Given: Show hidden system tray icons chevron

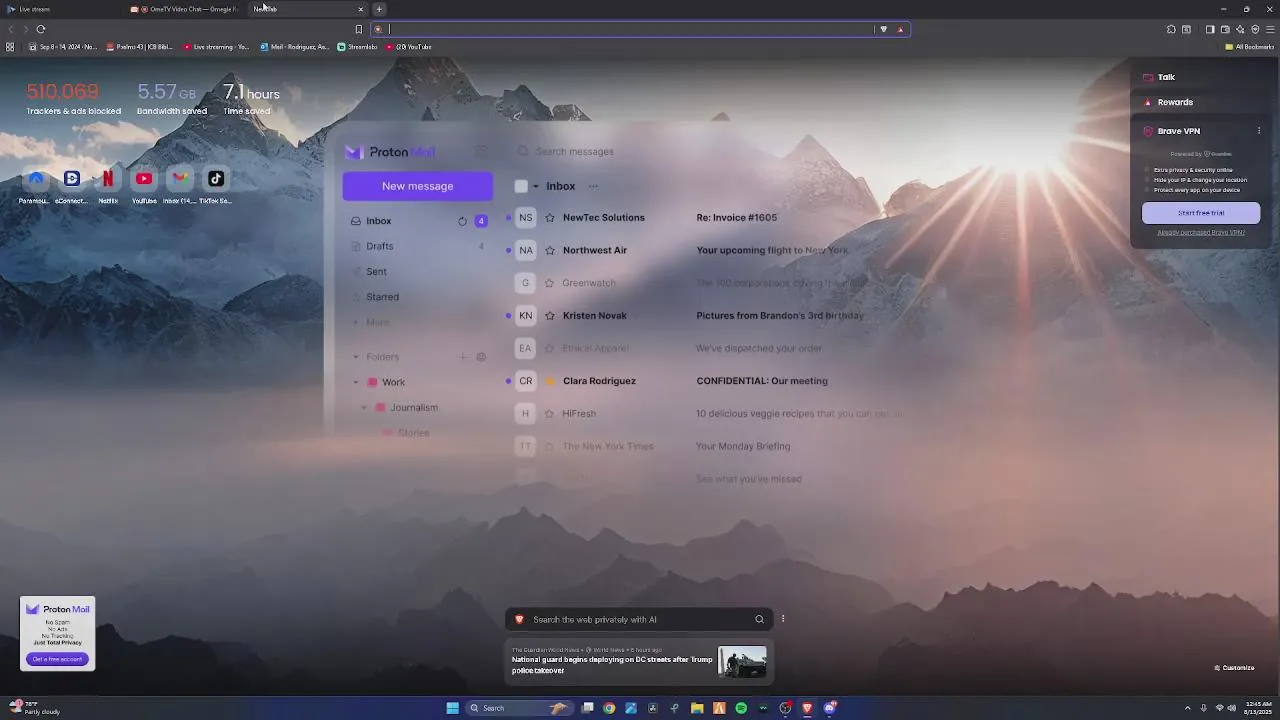Looking at the screenshot, I should pyautogui.click(x=1190, y=708).
